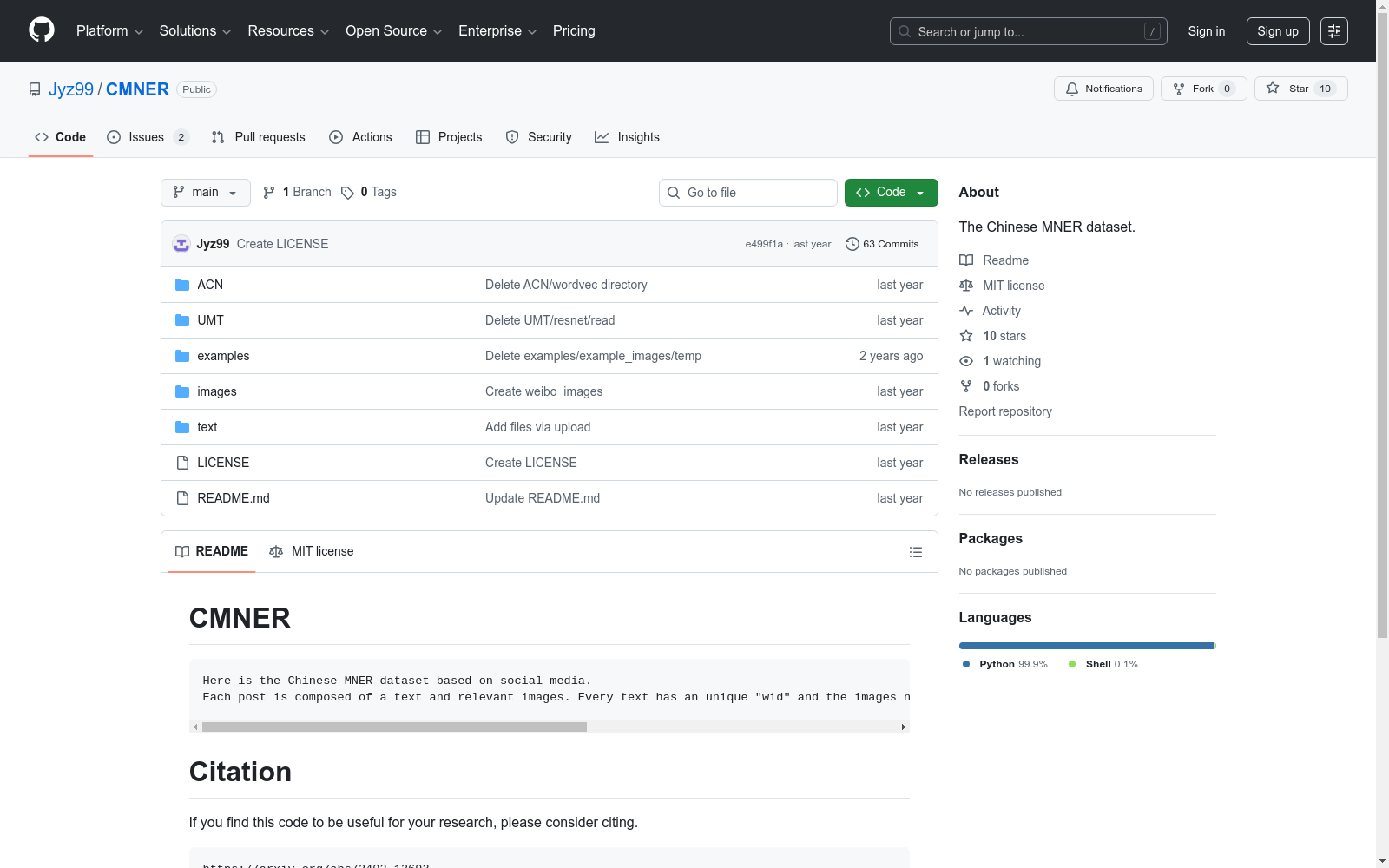
Task: Expand the Enterprise menu
Action: click(x=497, y=31)
